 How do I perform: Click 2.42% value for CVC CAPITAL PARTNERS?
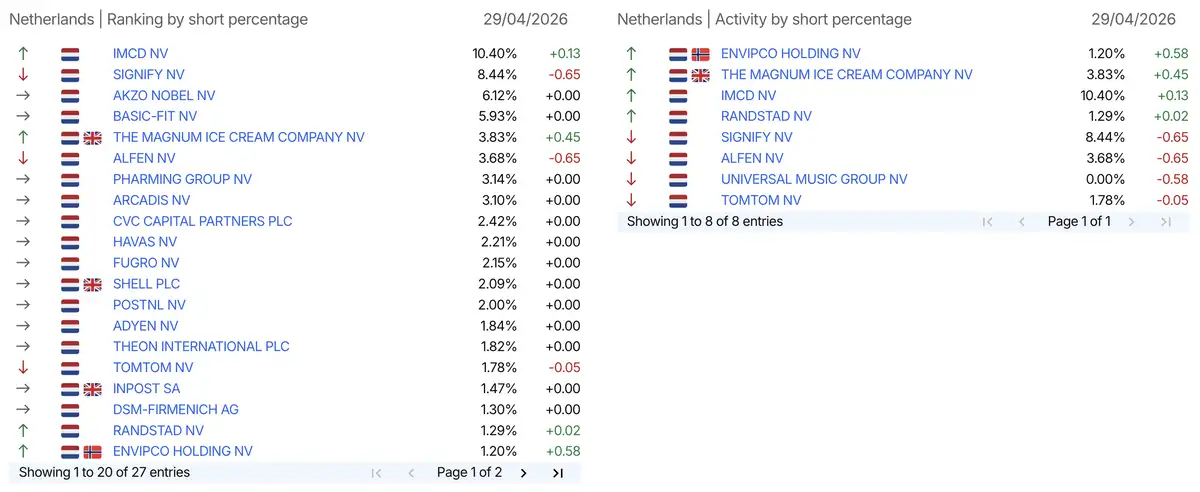pyautogui.click(x=497, y=221)
